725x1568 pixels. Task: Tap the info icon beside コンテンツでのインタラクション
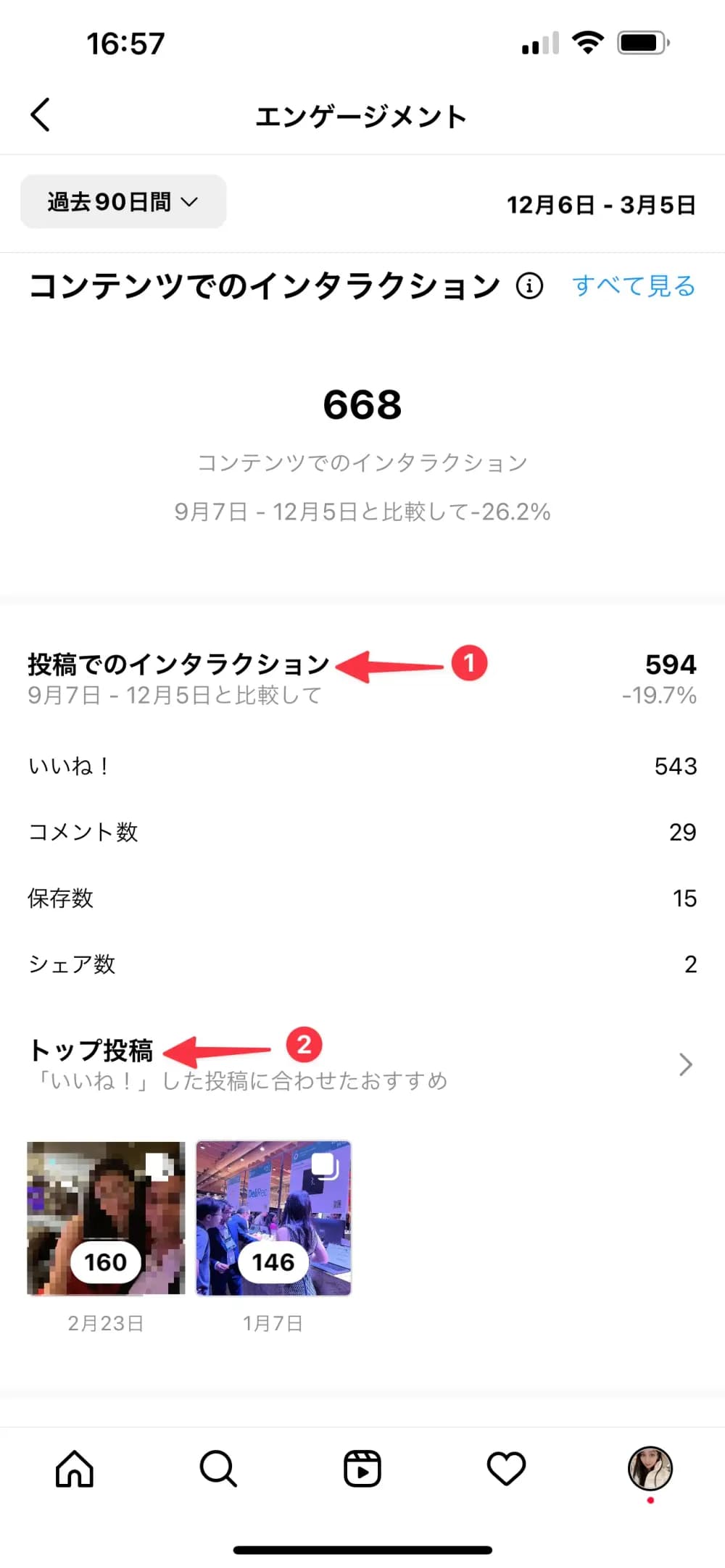[x=529, y=286]
